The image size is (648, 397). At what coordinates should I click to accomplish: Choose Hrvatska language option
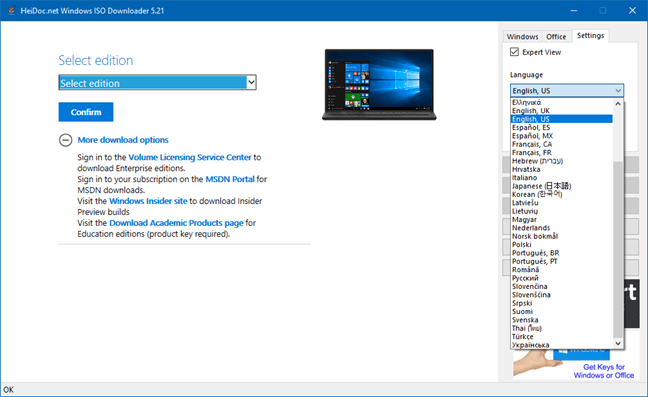[561, 169]
